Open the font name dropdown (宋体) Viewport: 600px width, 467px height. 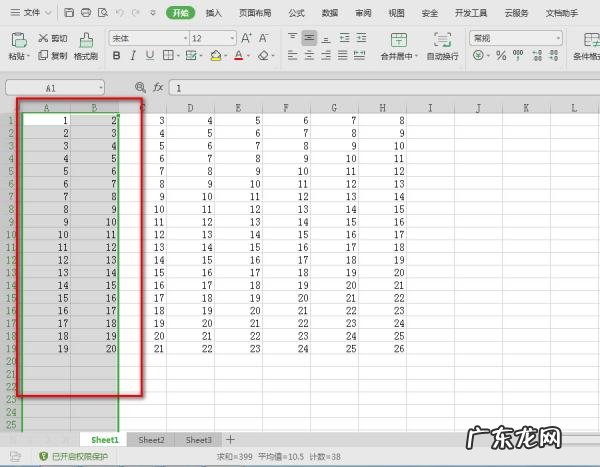coord(185,38)
